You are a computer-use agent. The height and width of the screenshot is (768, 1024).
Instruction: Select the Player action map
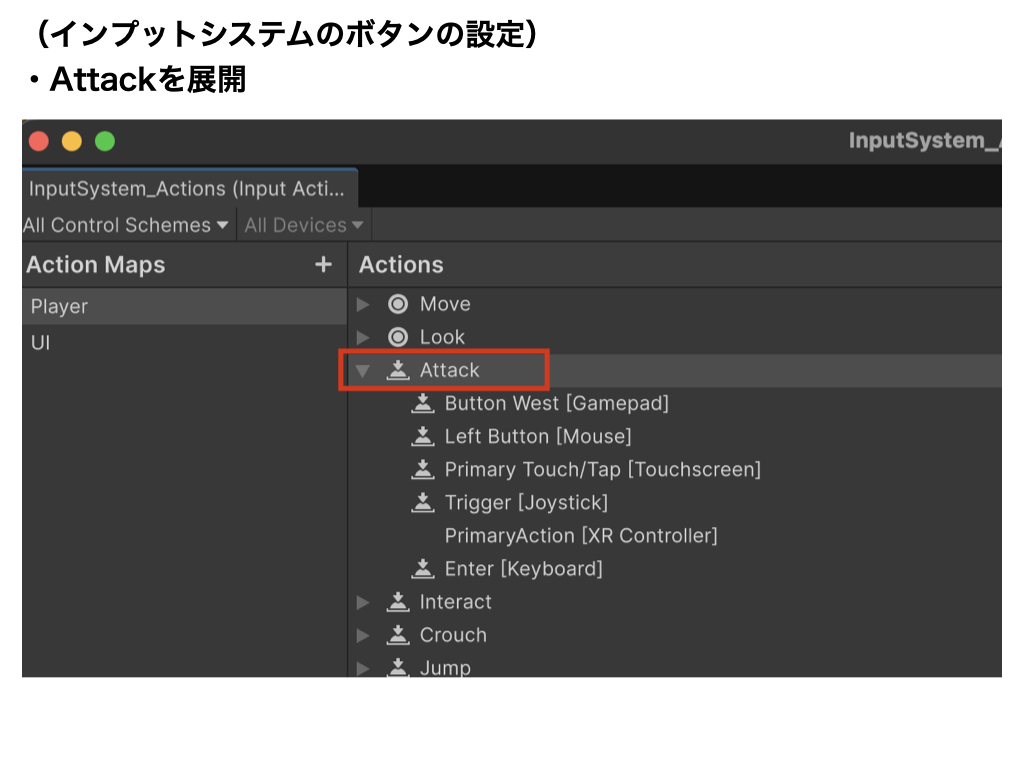point(60,306)
